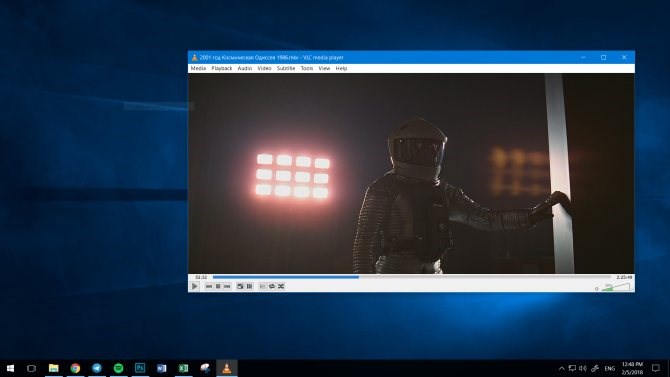670x377 pixels.
Task: Open the app left of VLC on taskbar
Action: (205, 368)
